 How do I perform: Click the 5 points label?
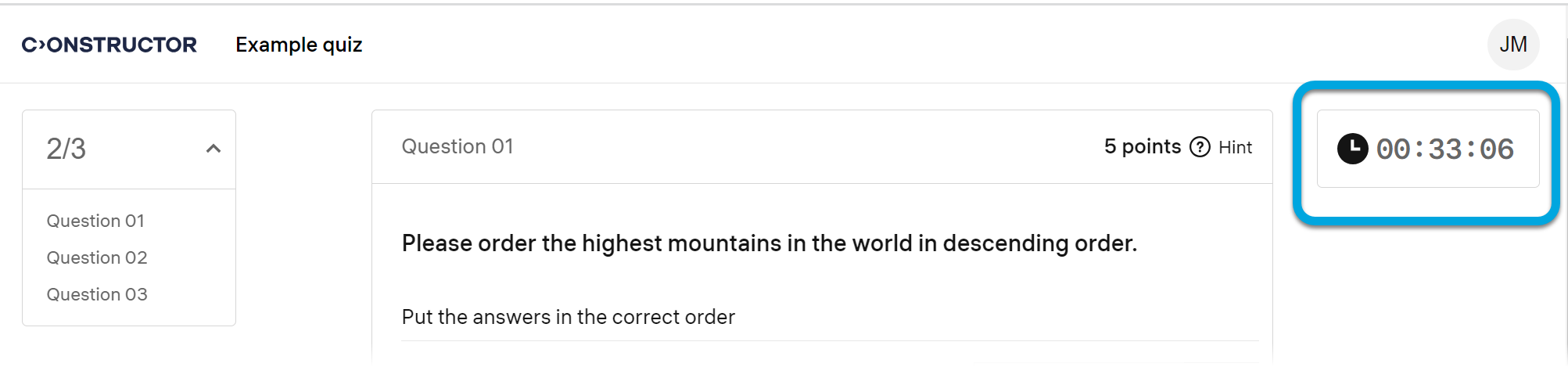(1142, 146)
